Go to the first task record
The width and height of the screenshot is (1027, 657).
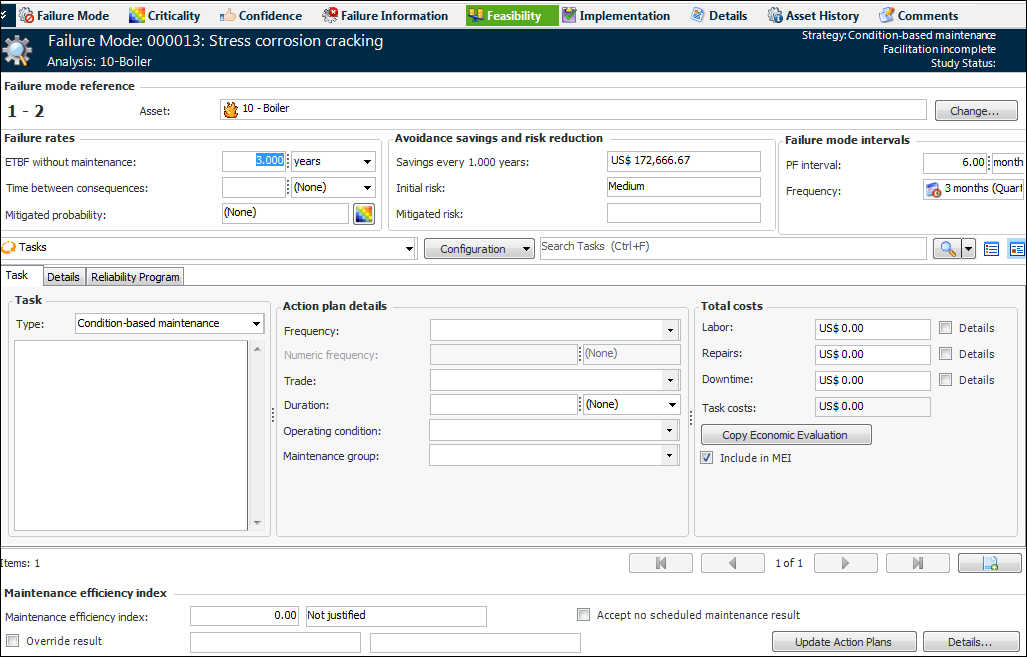point(660,563)
